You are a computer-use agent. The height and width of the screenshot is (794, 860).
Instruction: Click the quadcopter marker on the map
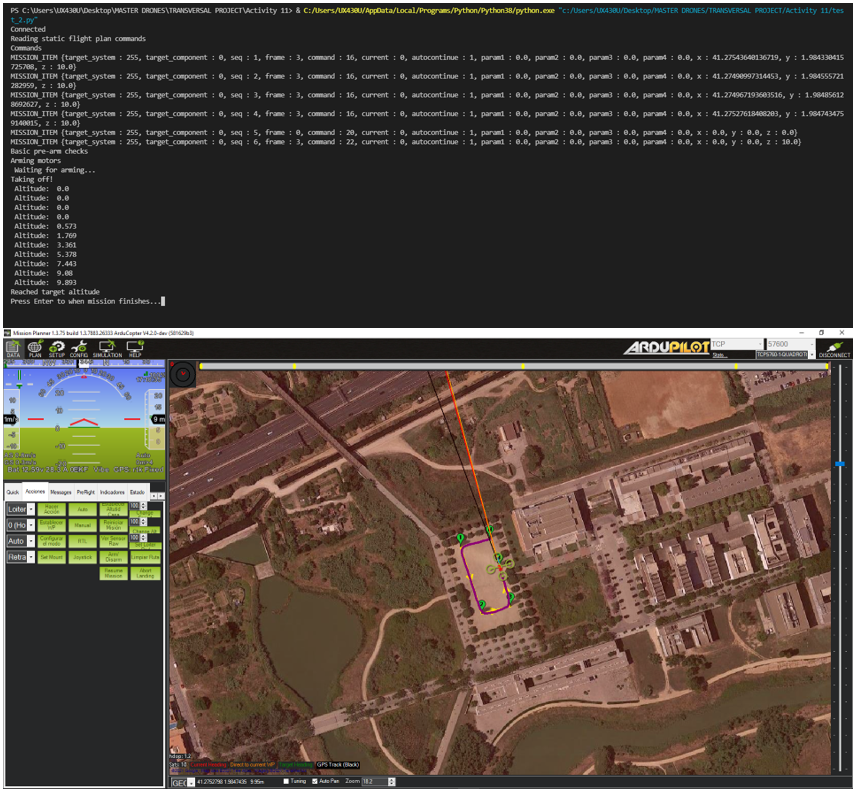point(499,568)
